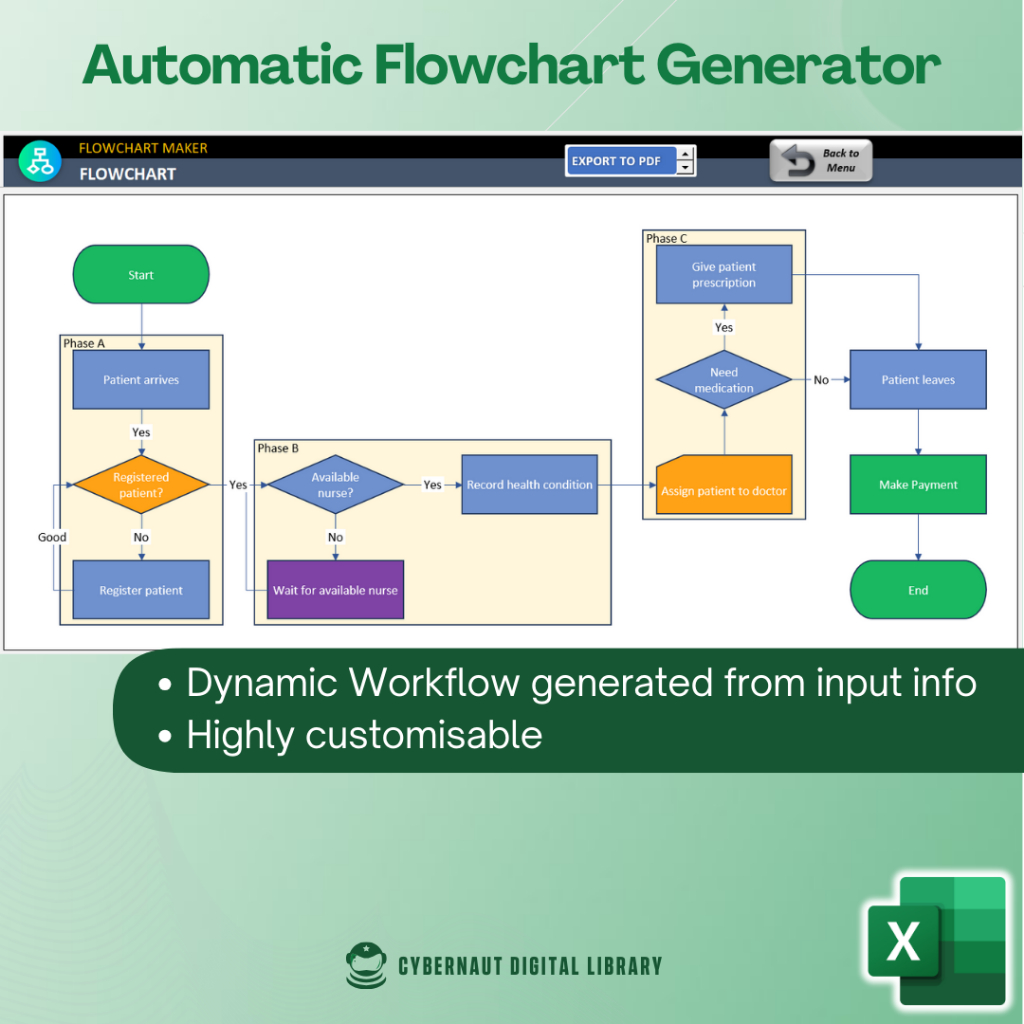Viewport: 1024px width, 1024px height.
Task: Click the No label beside Patient leaves
Action: [x=821, y=379]
